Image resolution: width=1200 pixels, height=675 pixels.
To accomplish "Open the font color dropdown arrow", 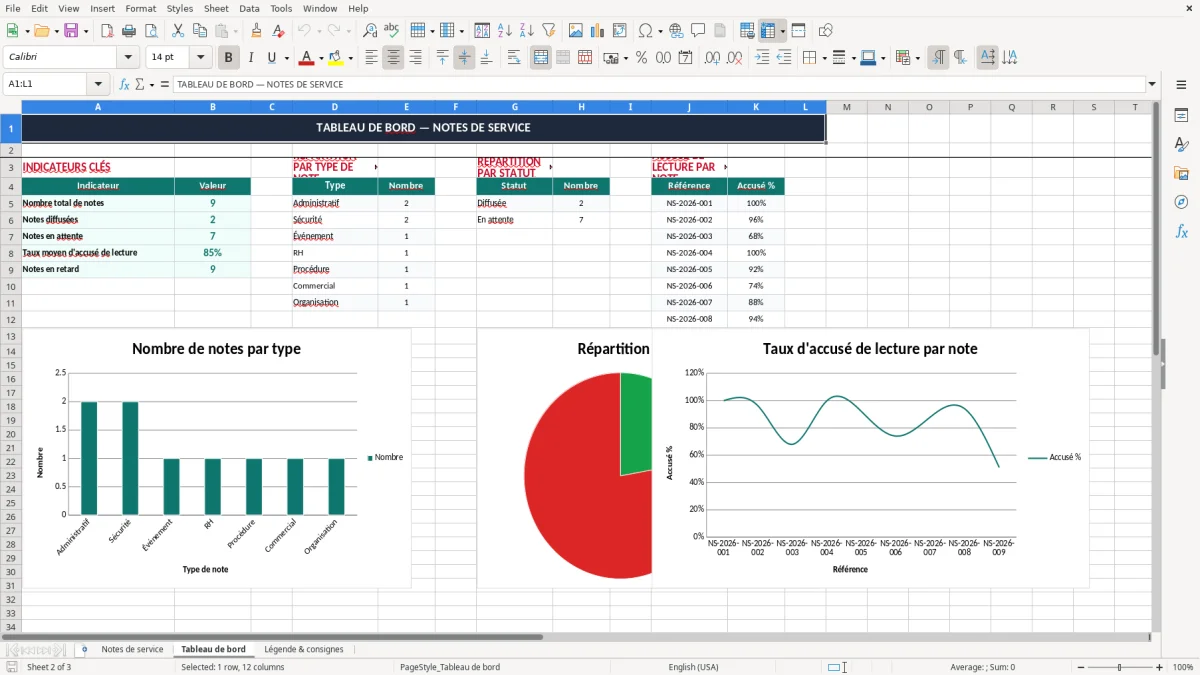I will [x=320, y=58].
